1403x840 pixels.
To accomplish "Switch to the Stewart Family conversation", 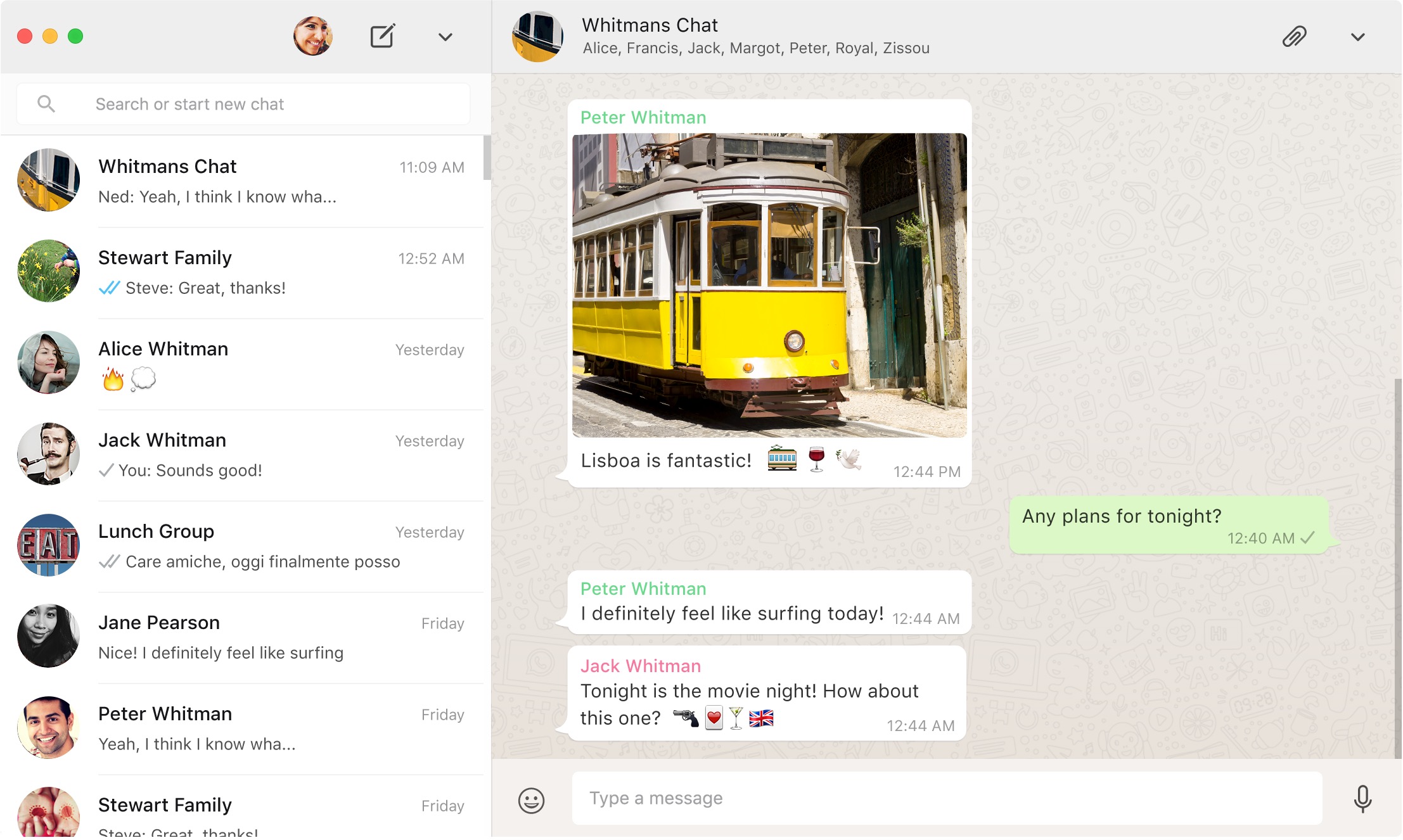I will click(165, 258).
